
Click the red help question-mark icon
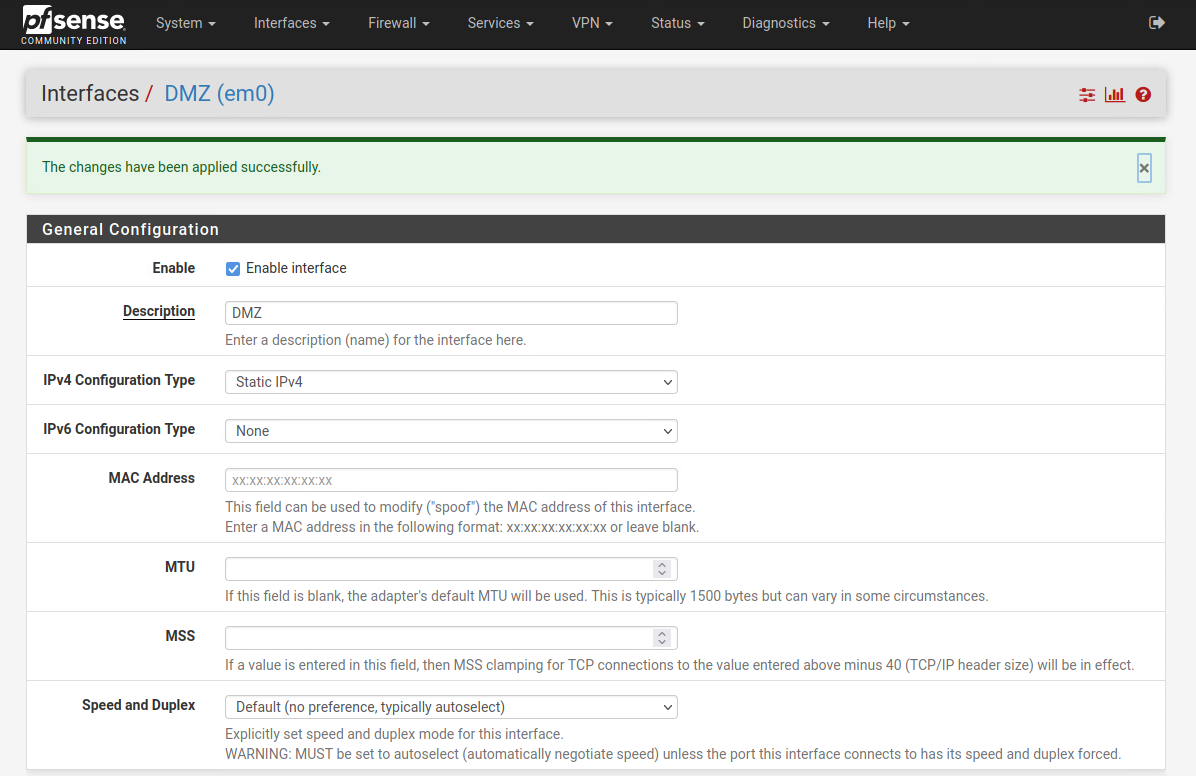pos(1143,95)
